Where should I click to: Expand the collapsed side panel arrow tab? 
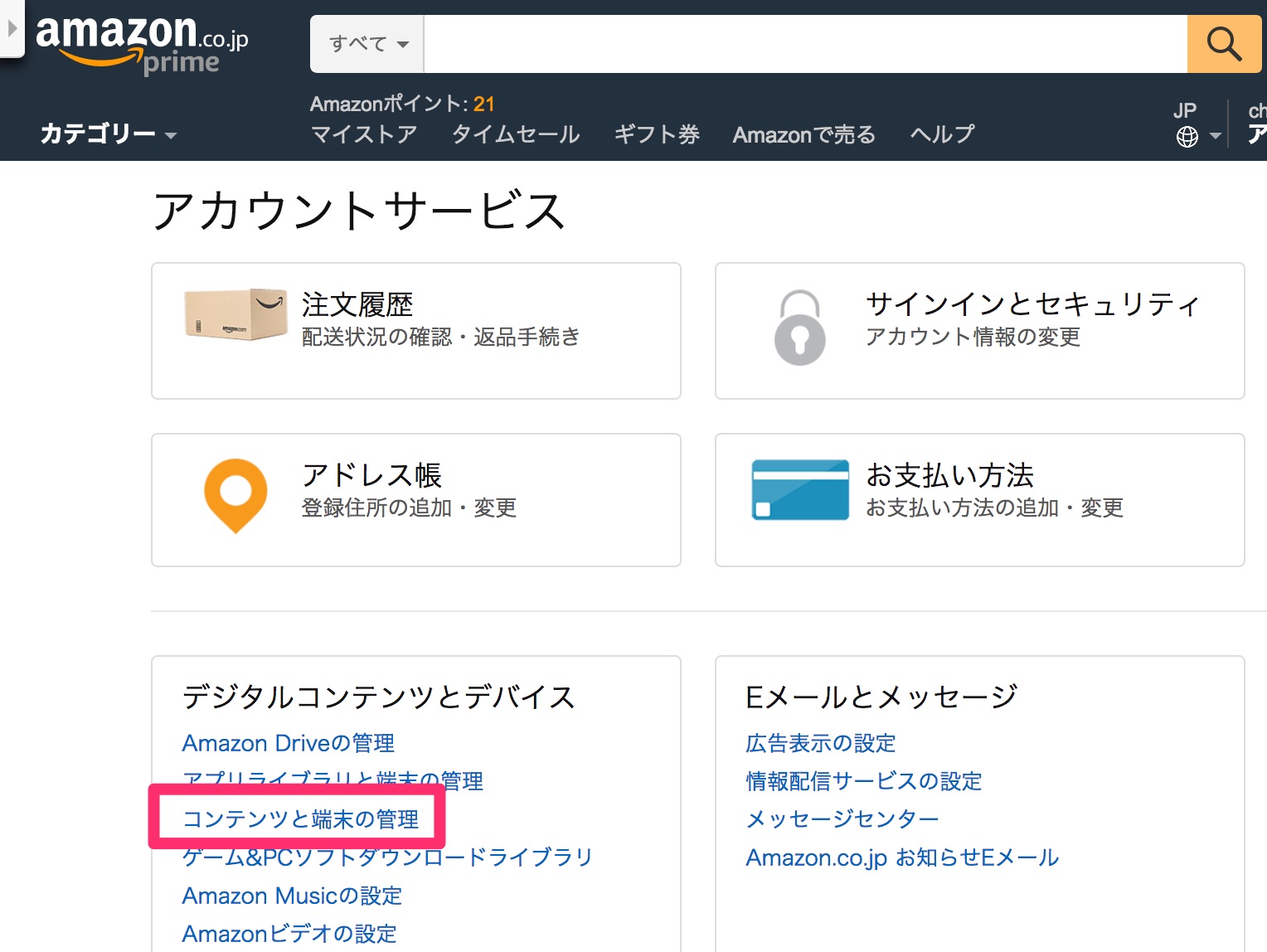click(x=12, y=28)
